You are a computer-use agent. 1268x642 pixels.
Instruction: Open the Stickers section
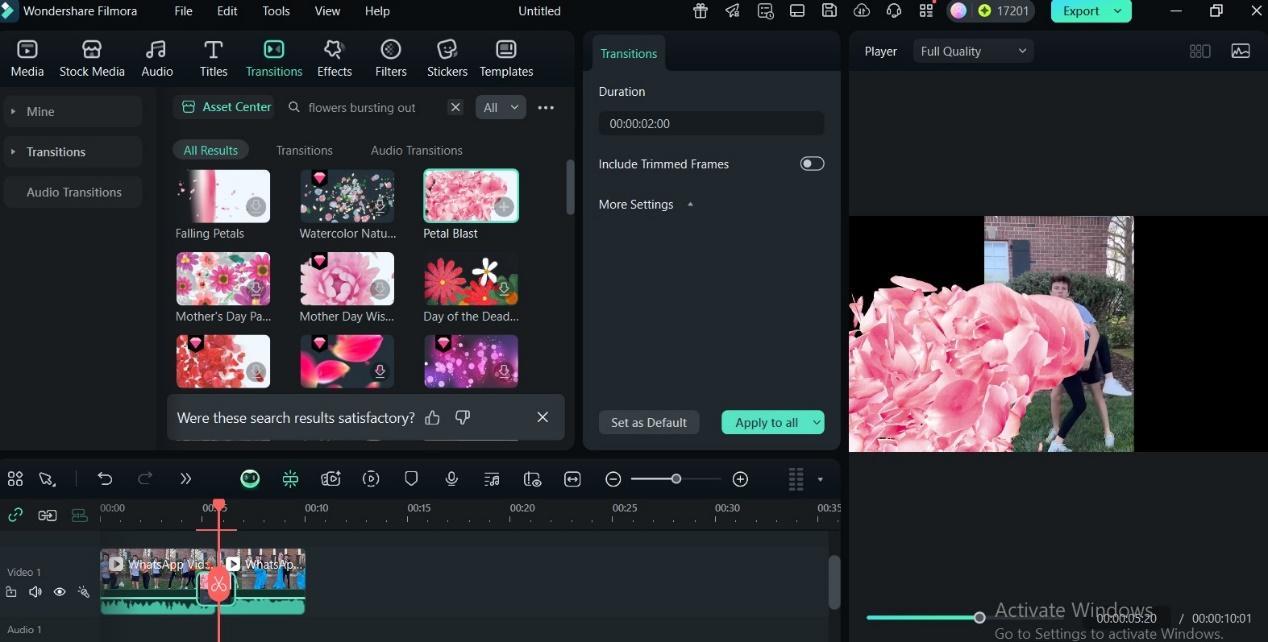447,58
